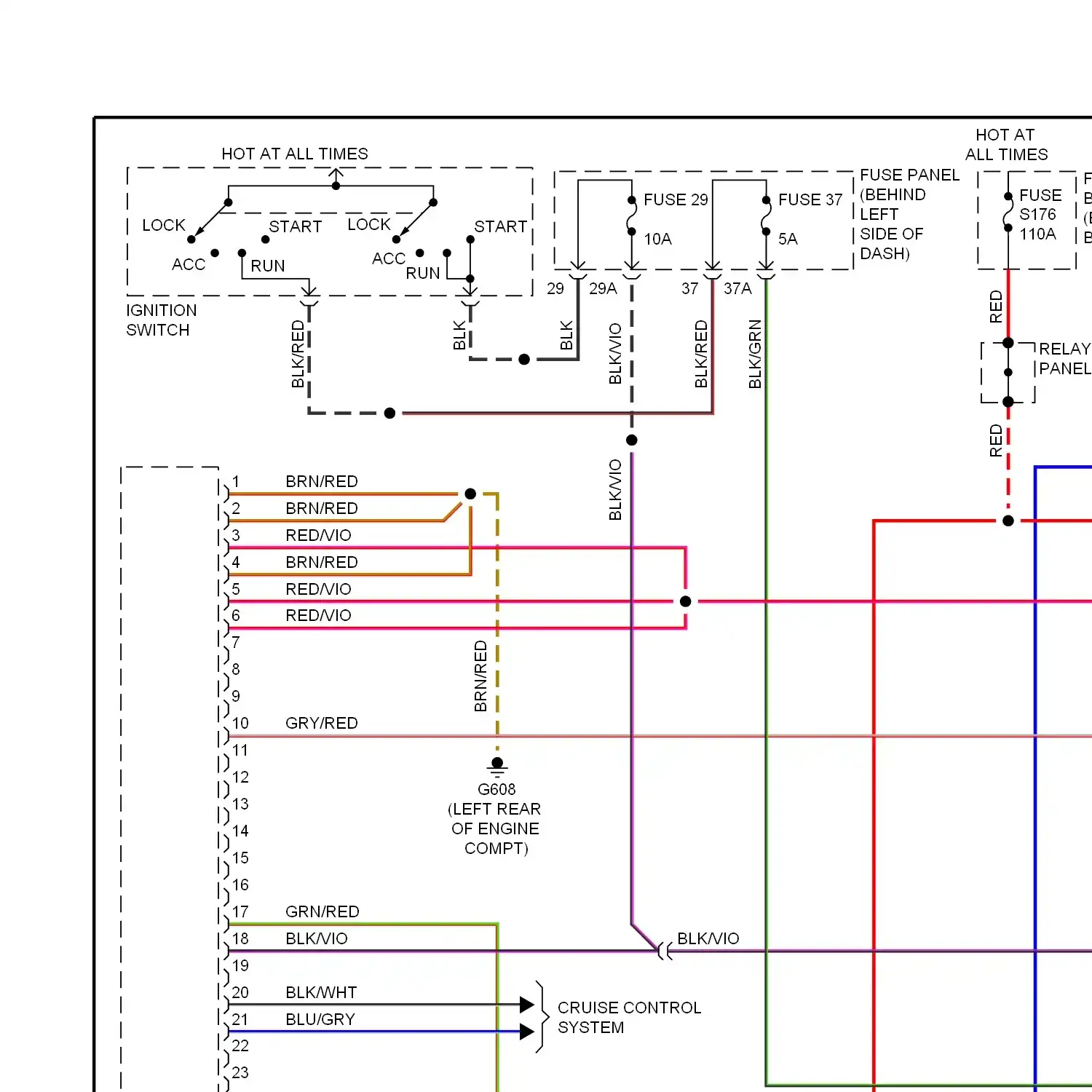This screenshot has width=1092, height=1092.
Task: Click BLK label below terminal 29
Action: [566, 336]
